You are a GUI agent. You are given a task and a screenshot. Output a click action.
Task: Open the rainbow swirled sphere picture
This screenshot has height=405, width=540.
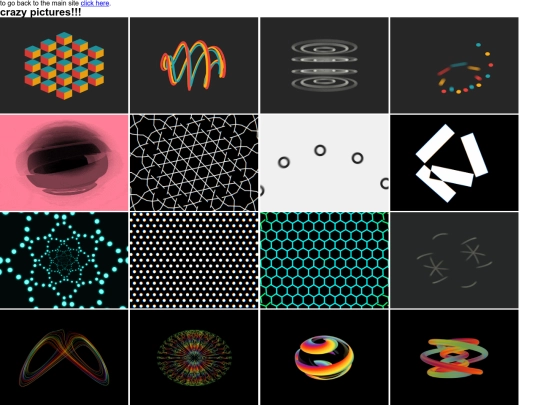324,357
